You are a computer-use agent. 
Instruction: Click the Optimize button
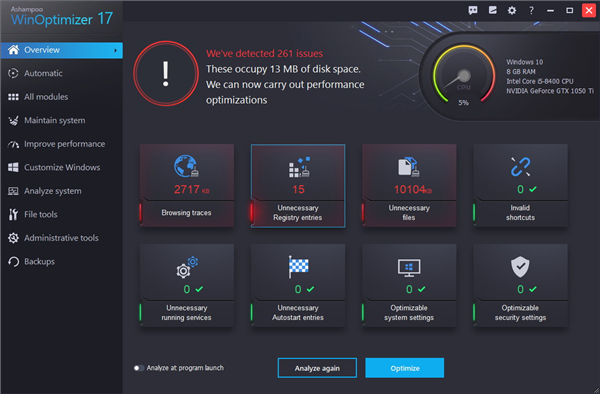(x=405, y=368)
